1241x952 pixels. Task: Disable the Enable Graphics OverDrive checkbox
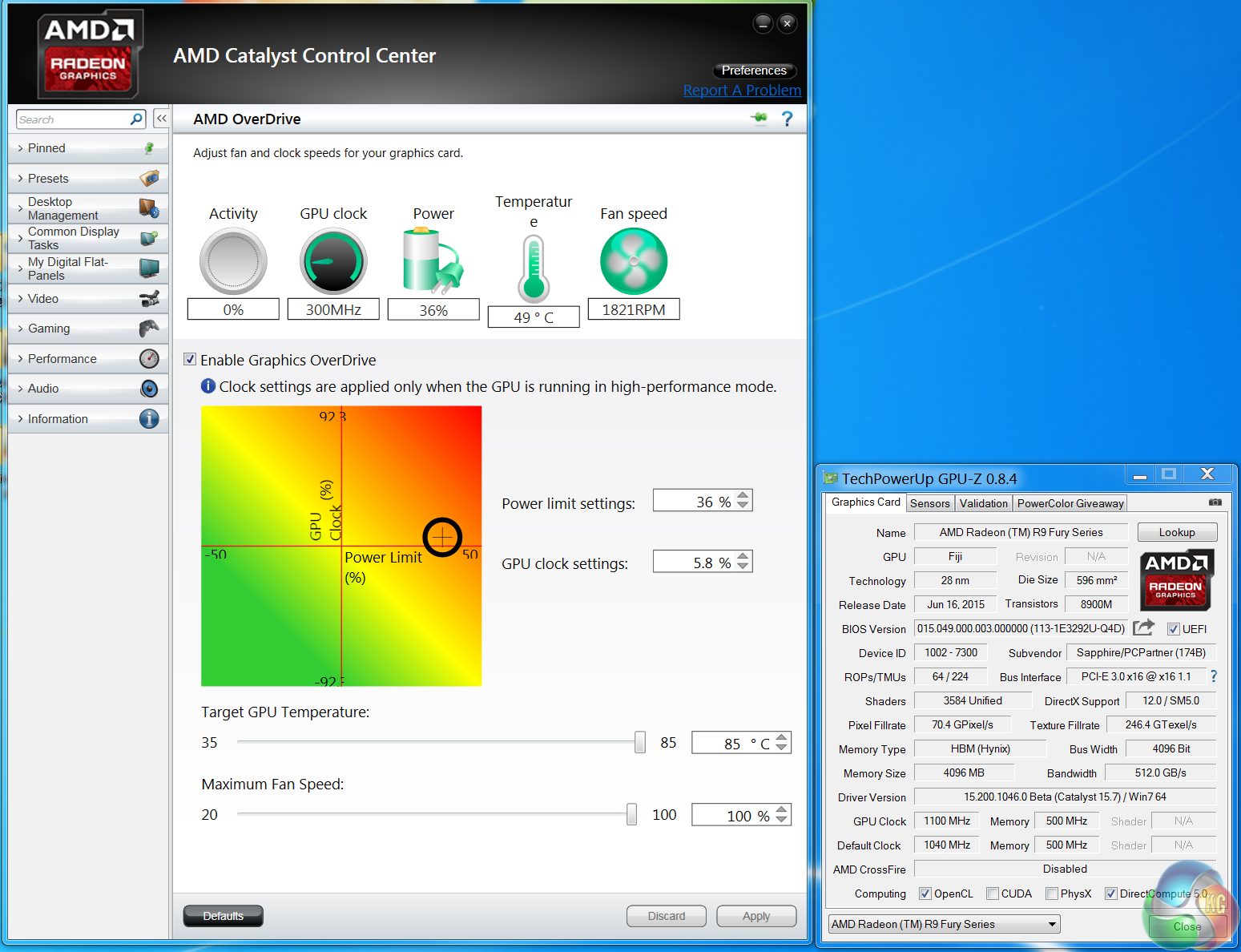[x=190, y=360]
